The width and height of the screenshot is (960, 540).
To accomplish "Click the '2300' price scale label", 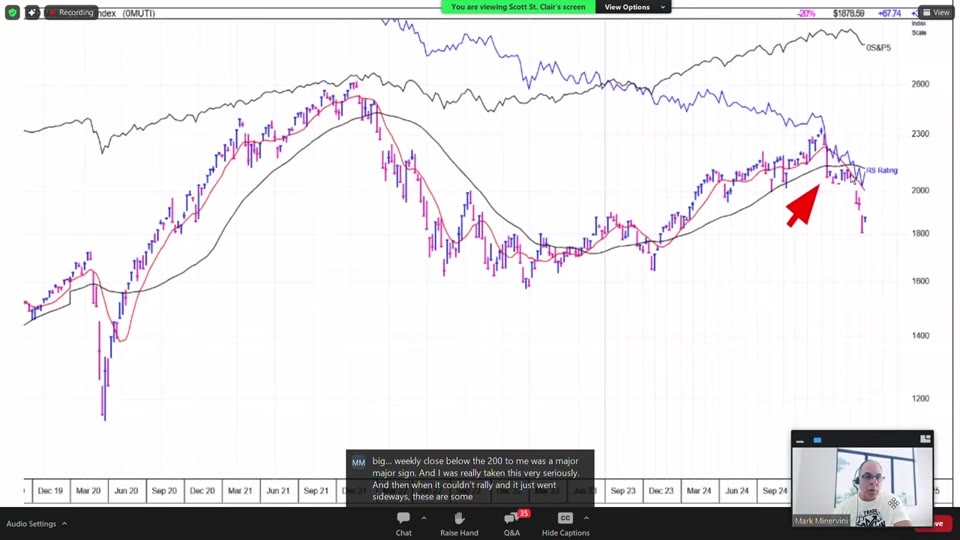I will (920, 134).
